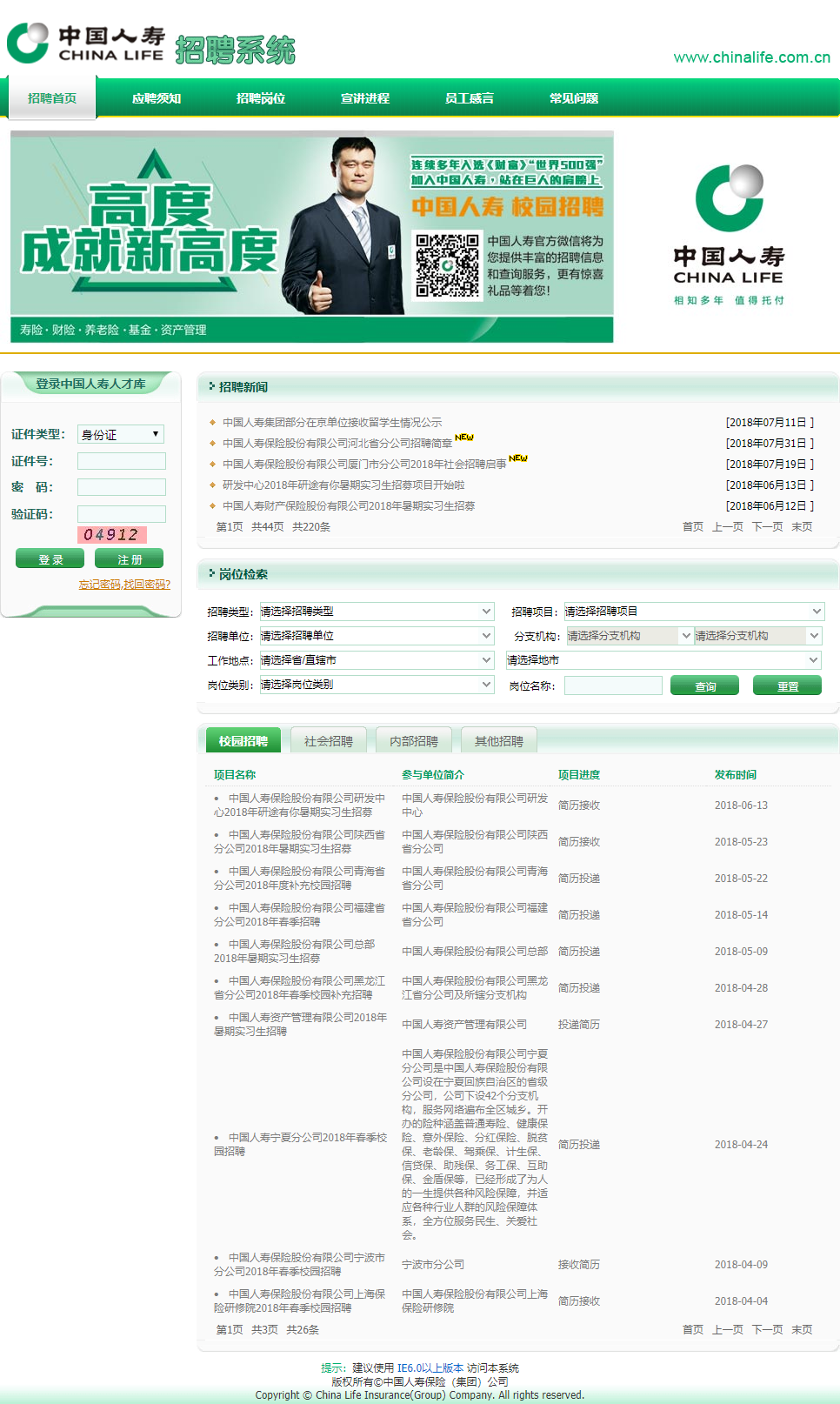840x1404 pixels.
Task: Go to 招聘岗位 in the navigation bar
Action: (261, 98)
